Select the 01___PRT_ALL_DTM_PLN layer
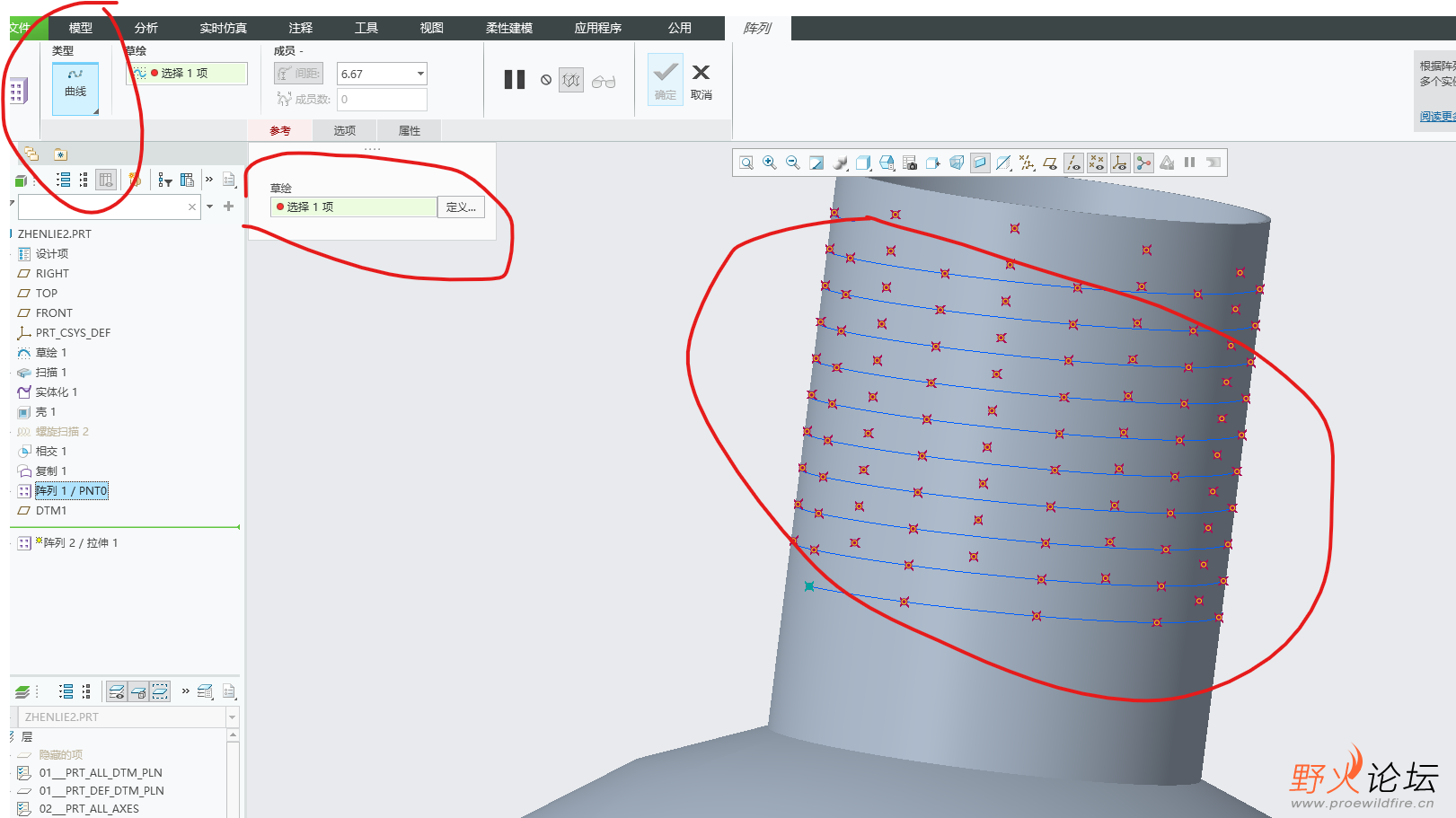The image size is (1456, 818). pyautogui.click(x=101, y=773)
